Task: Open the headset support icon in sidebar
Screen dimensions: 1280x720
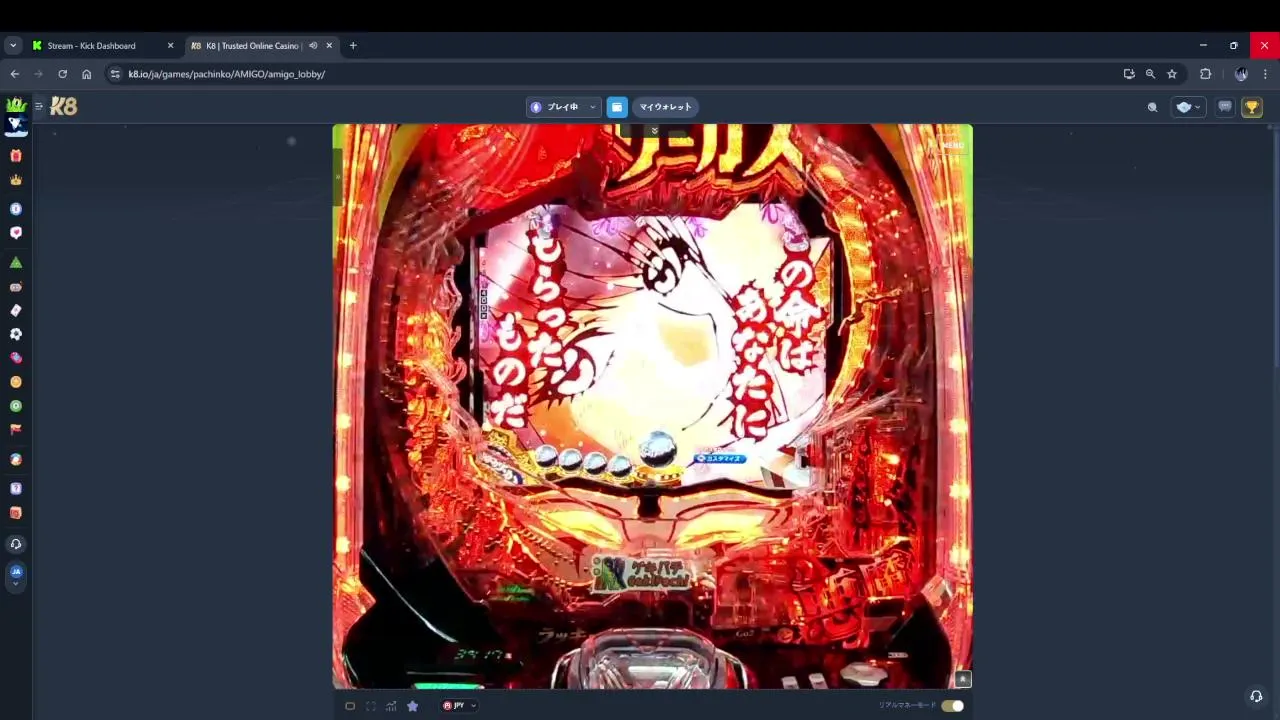Action: click(15, 544)
